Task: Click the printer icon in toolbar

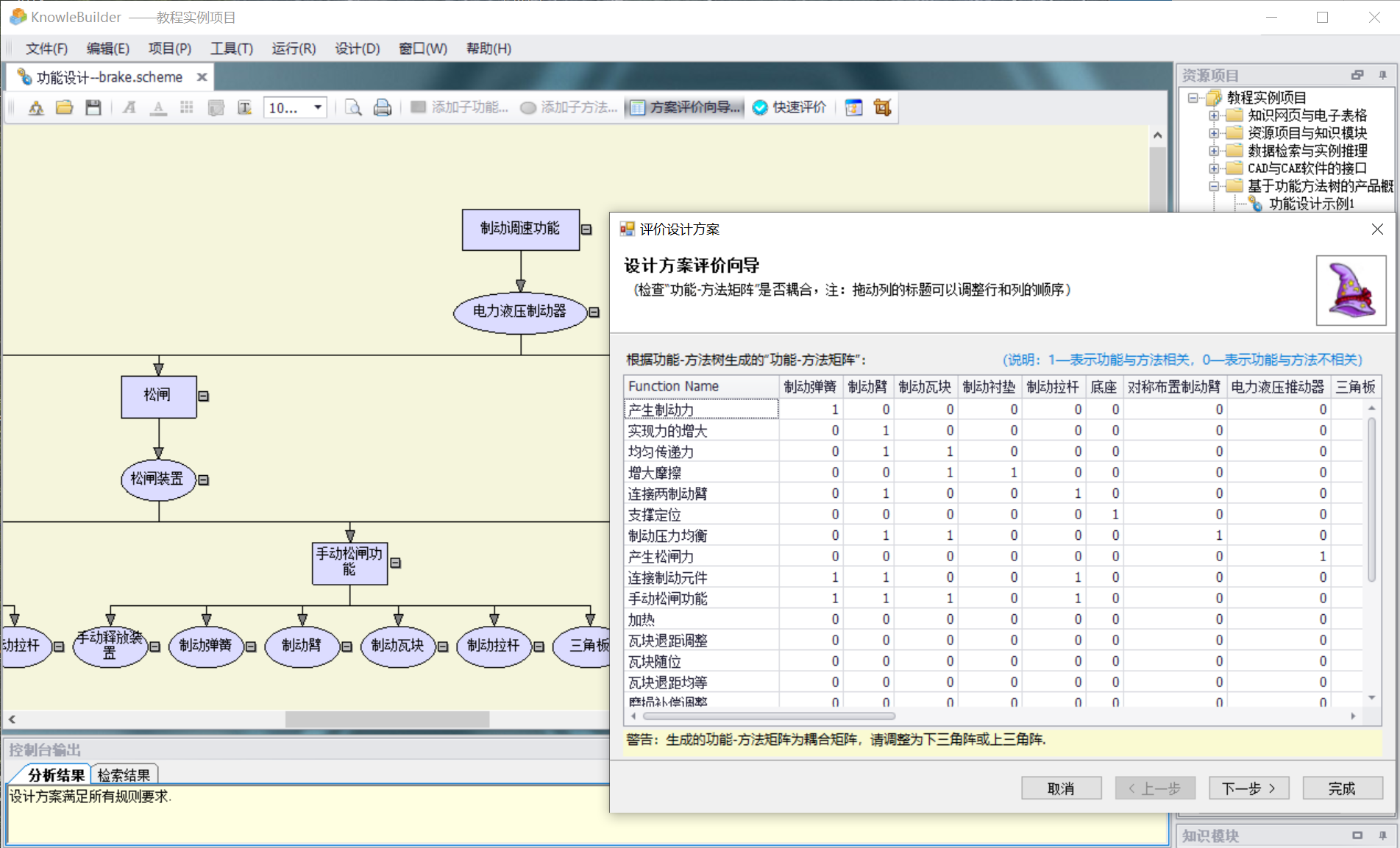Action: pyautogui.click(x=382, y=107)
